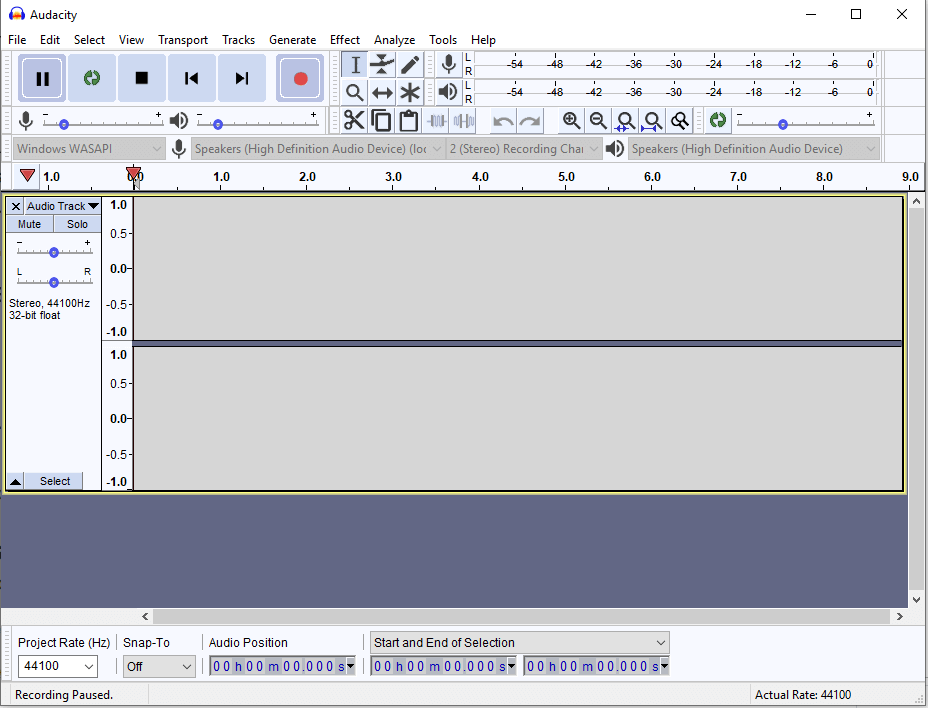
Task: Click the playback speed slider handle
Action: tap(783, 124)
